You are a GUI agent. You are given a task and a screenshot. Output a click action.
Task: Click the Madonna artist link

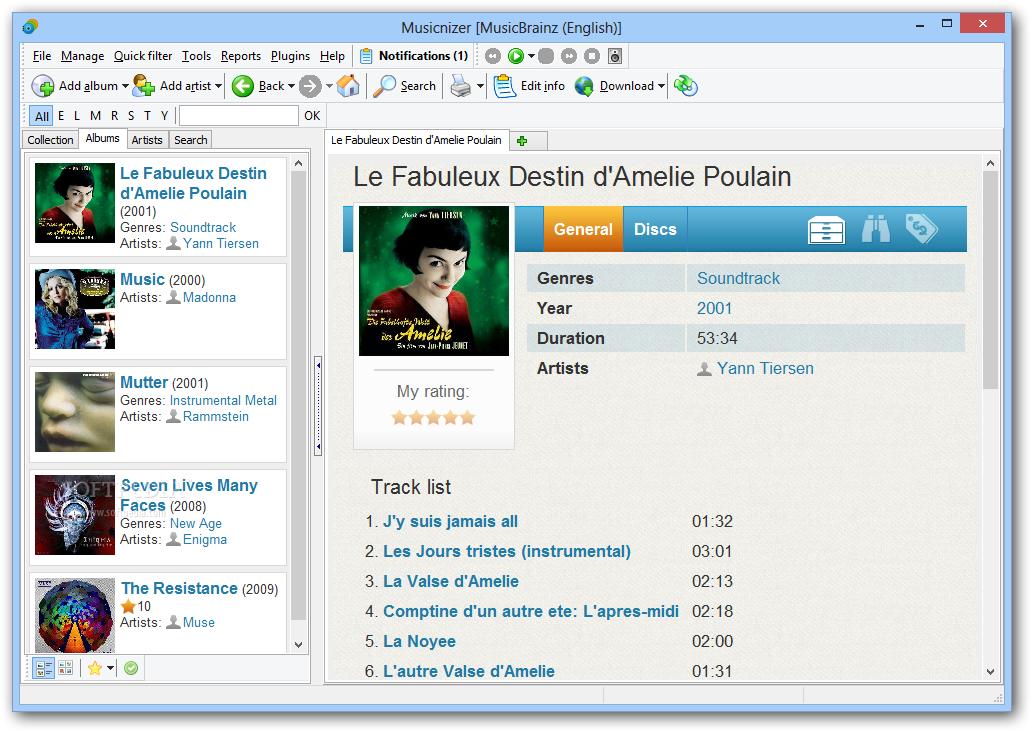coord(209,298)
